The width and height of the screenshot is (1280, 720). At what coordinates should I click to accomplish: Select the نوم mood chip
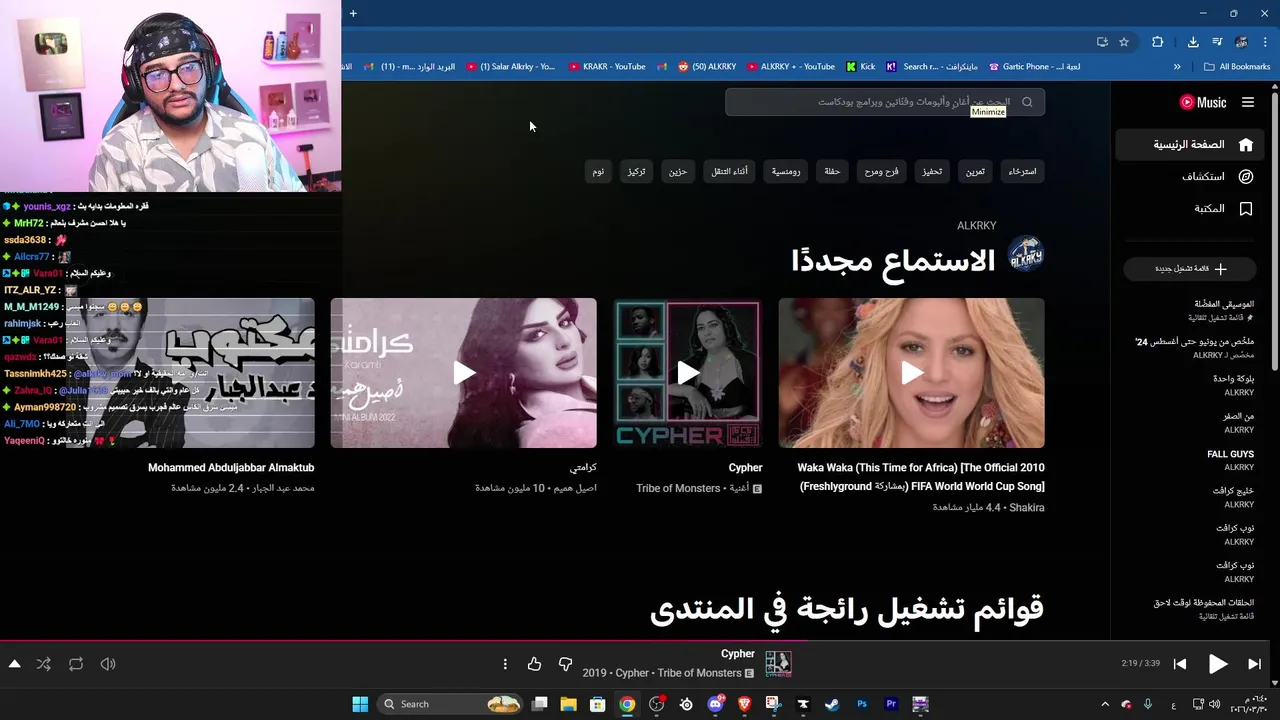point(598,171)
